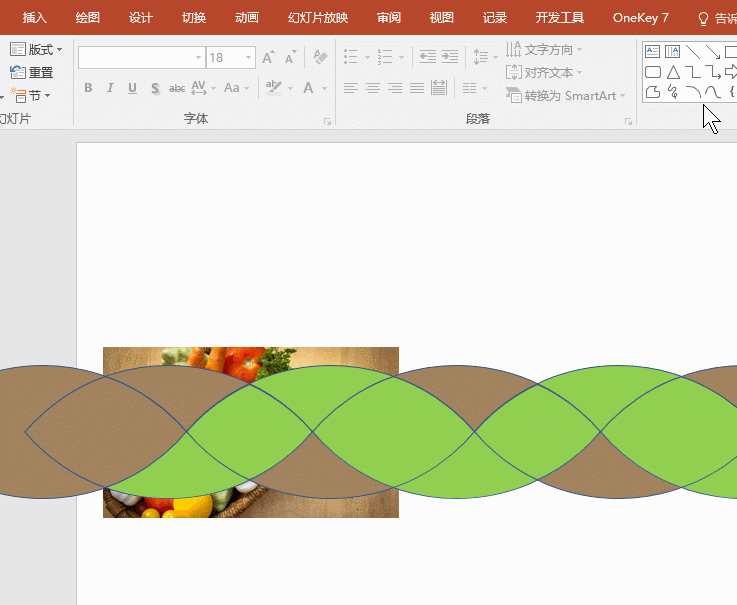Click the increase indent icon
Viewport: 737px width, 605px height.
[x=451, y=57]
